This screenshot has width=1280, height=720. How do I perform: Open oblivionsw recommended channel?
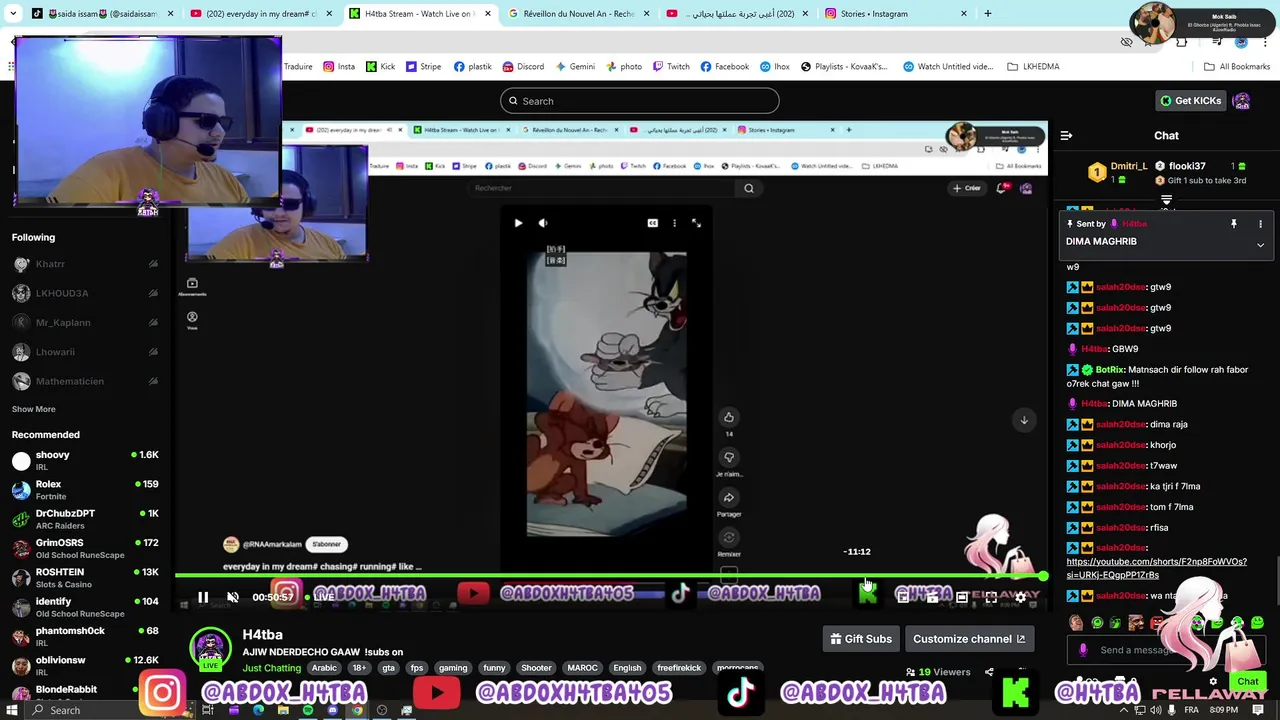tap(85, 666)
